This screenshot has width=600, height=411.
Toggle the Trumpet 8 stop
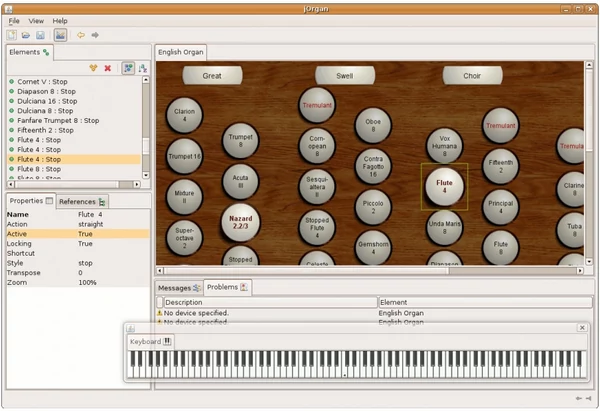240,141
